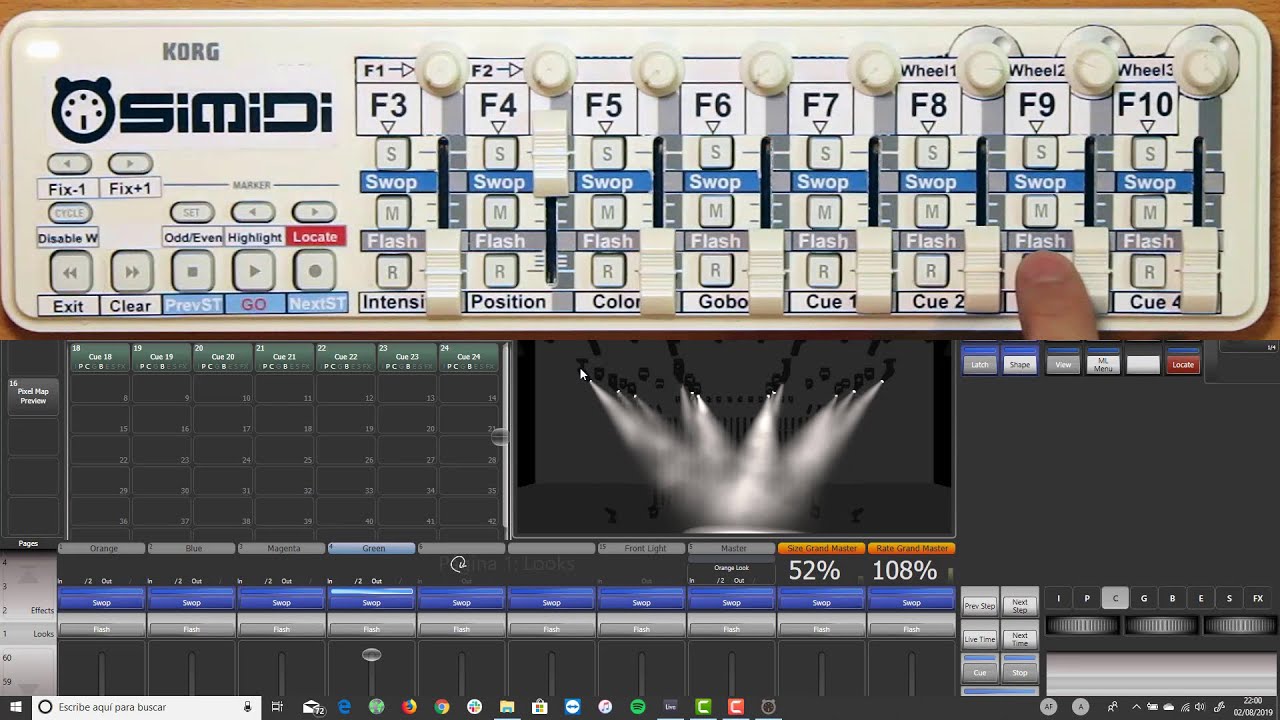Click the Next Time button

tap(1020, 638)
